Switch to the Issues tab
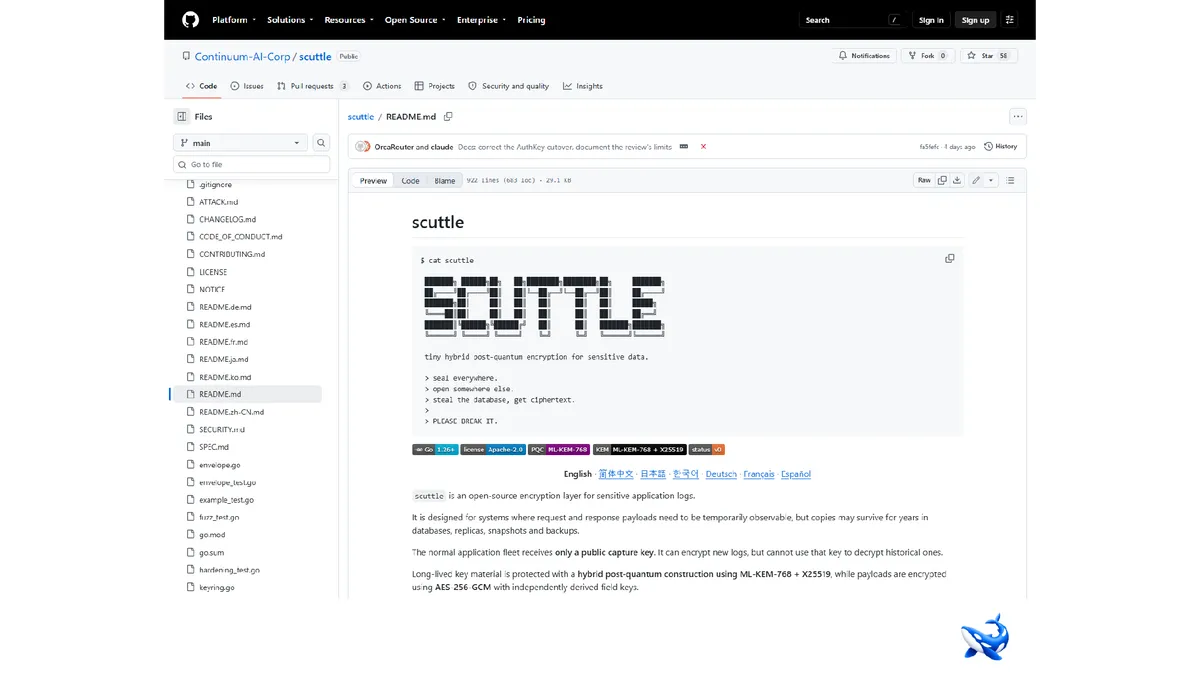 pyautogui.click(x=247, y=86)
